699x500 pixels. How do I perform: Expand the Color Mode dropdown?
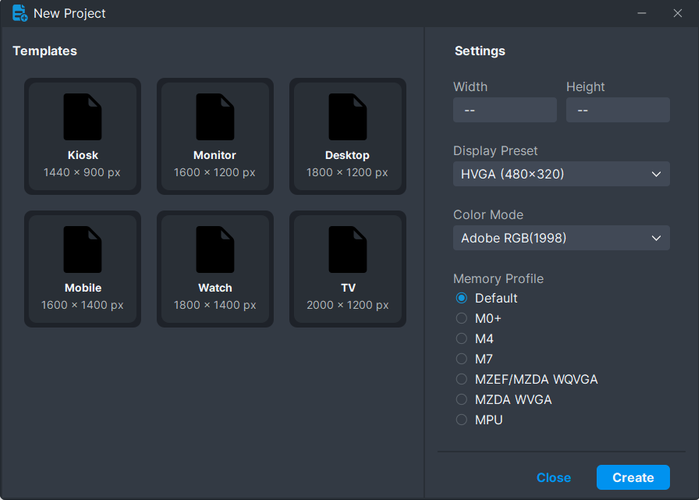point(561,238)
